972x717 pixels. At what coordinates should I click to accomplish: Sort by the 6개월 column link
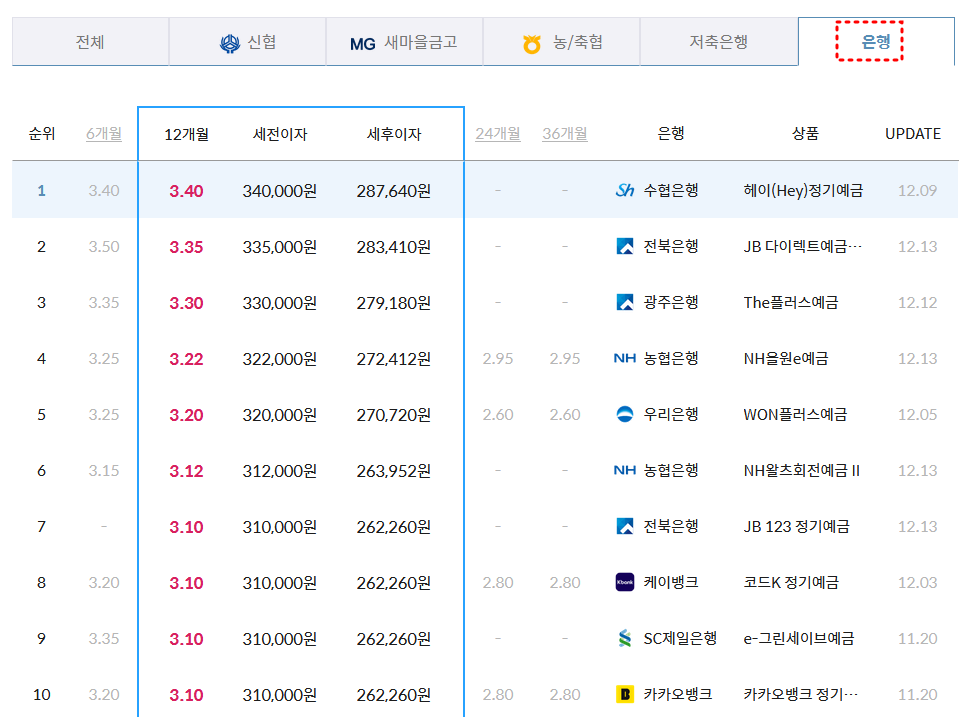tap(104, 134)
